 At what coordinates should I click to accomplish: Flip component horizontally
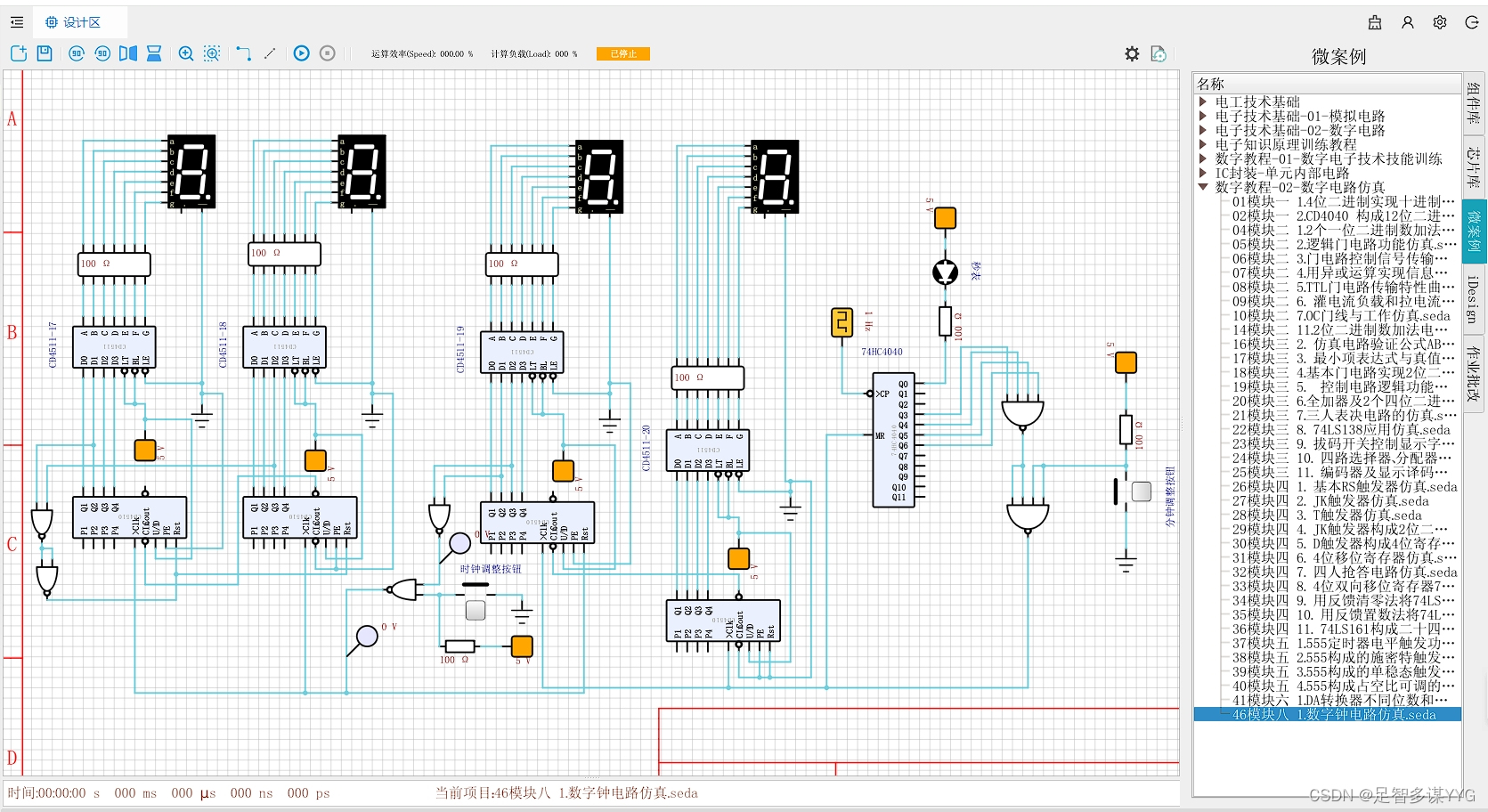(x=128, y=53)
